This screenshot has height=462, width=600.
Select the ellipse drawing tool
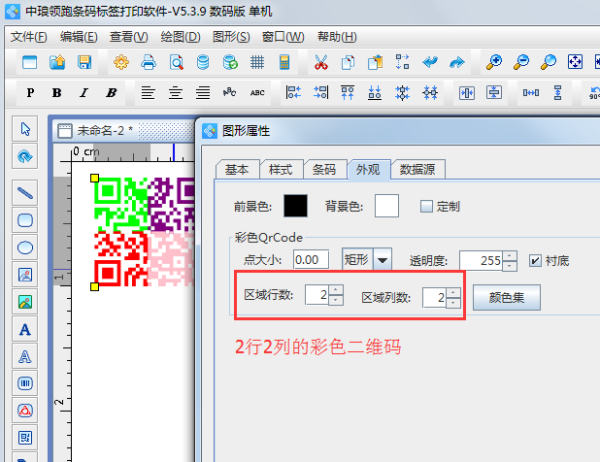25,247
